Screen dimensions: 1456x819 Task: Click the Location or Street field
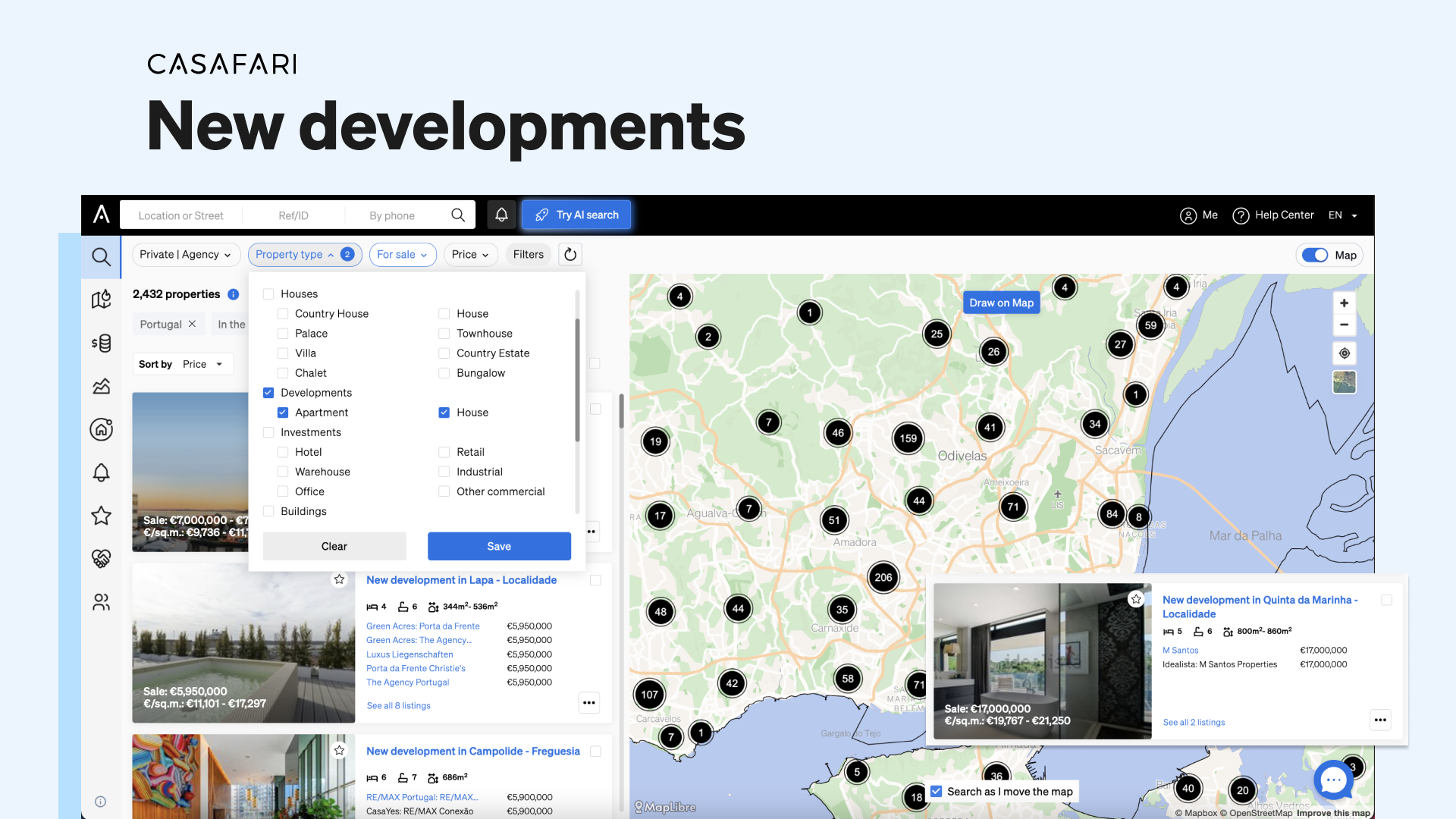(181, 215)
